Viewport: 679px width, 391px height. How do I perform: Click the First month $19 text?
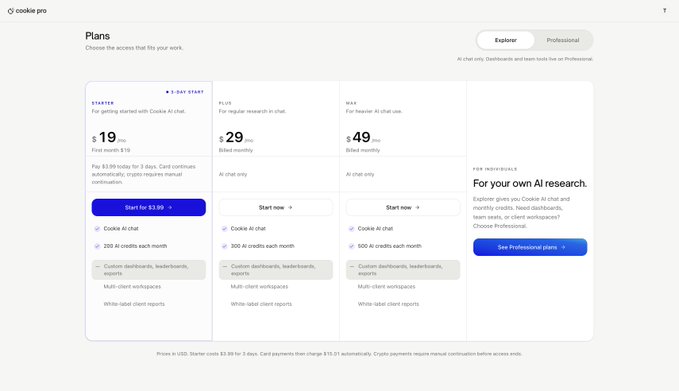[x=111, y=150]
